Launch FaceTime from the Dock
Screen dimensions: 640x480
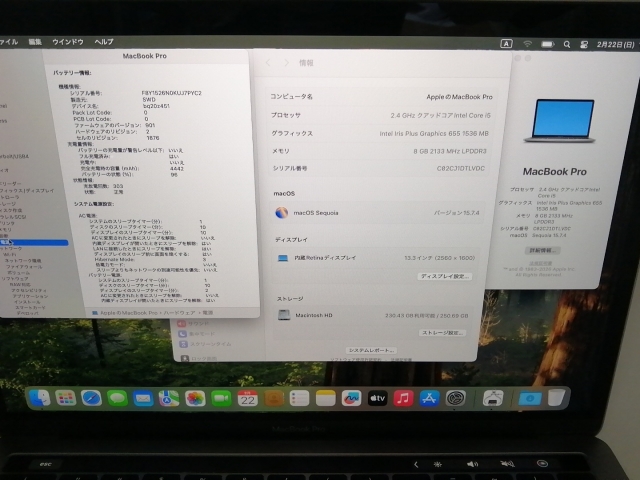click(221, 398)
